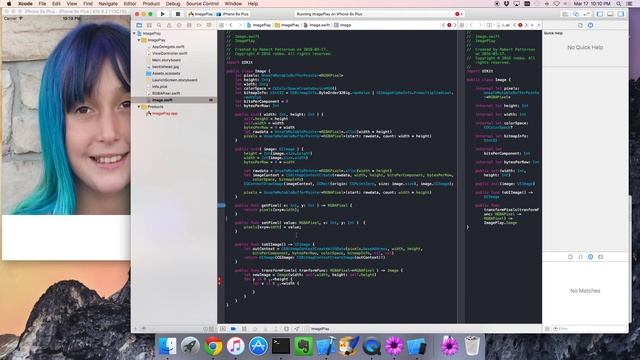The height and width of the screenshot is (360, 640).
Task: Click the red error indicator in activity bar
Action: [x=457, y=14]
